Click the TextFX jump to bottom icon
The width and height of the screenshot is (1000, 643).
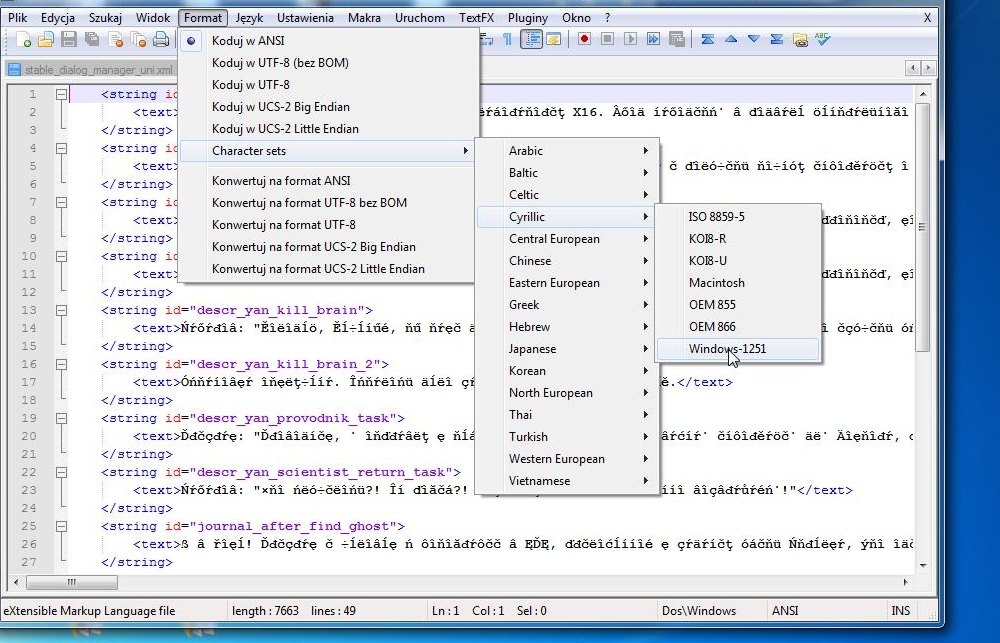coord(776,40)
